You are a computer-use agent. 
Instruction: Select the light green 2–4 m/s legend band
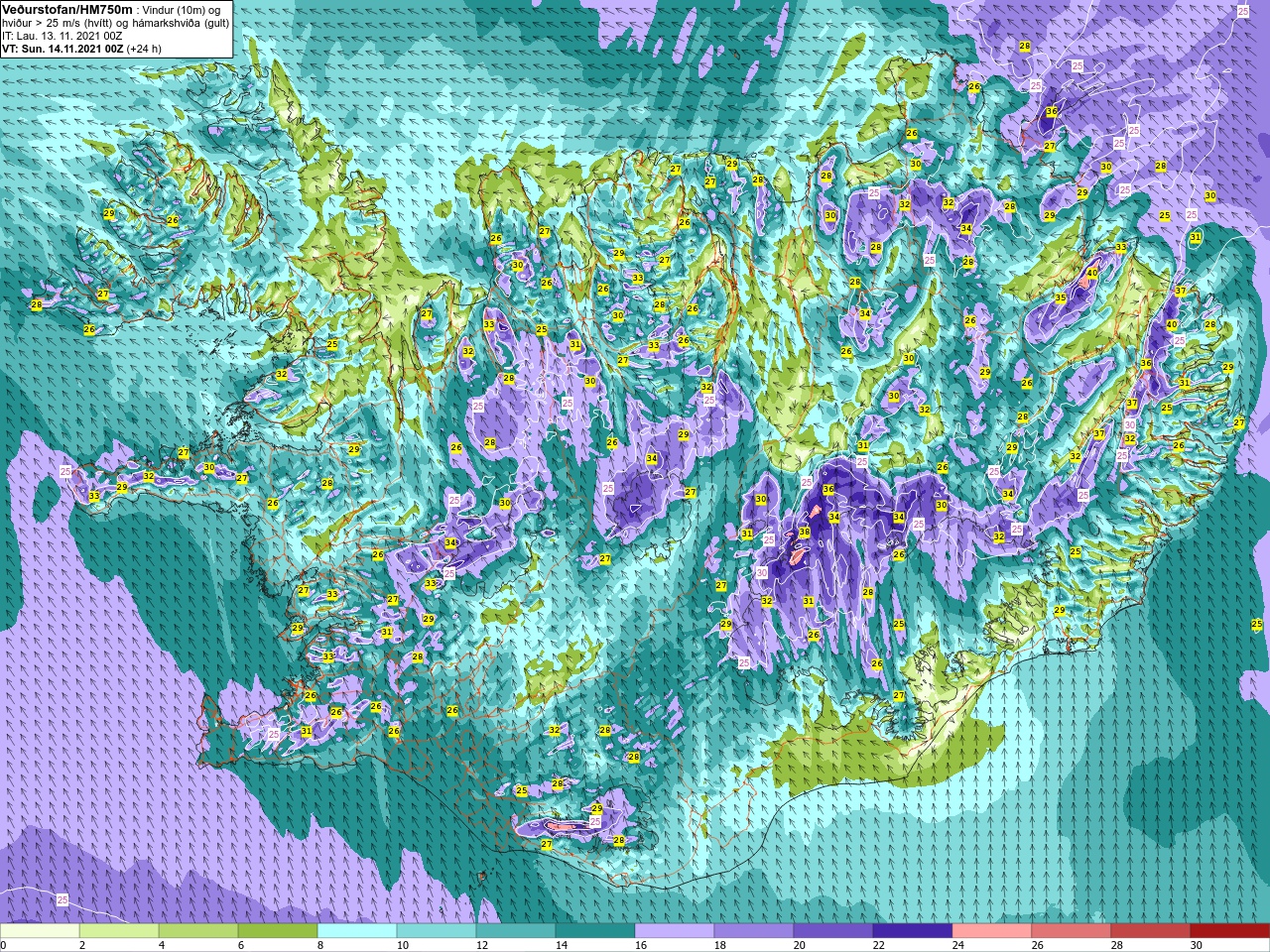(119, 931)
